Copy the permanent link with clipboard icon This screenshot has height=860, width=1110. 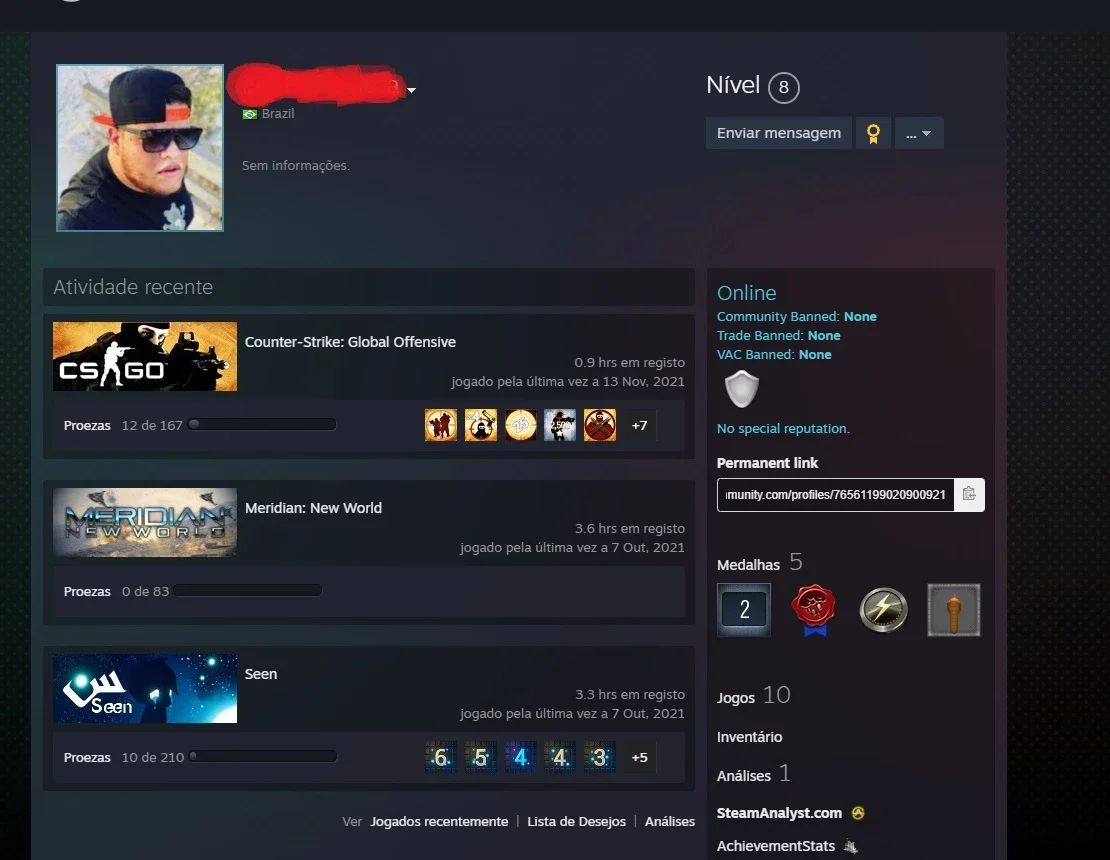pyautogui.click(x=969, y=494)
